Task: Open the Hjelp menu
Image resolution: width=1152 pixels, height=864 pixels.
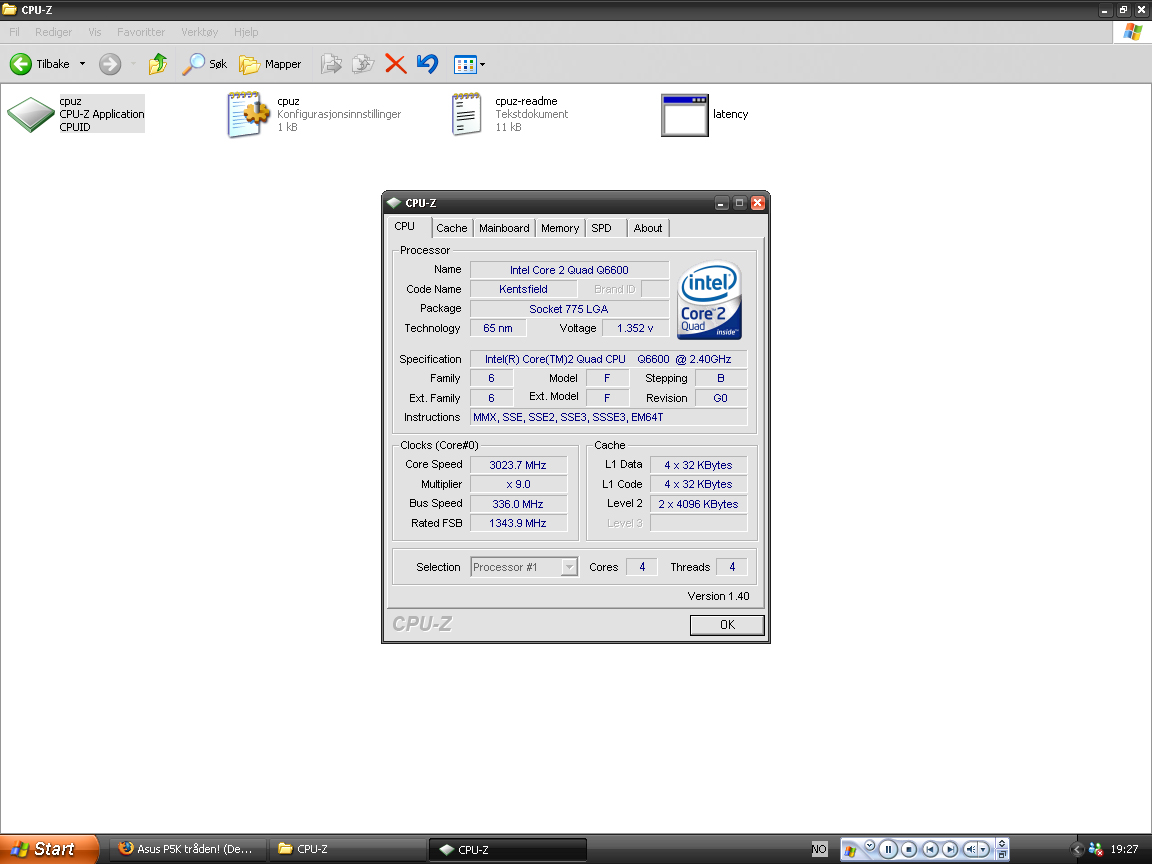Action: tap(246, 32)
